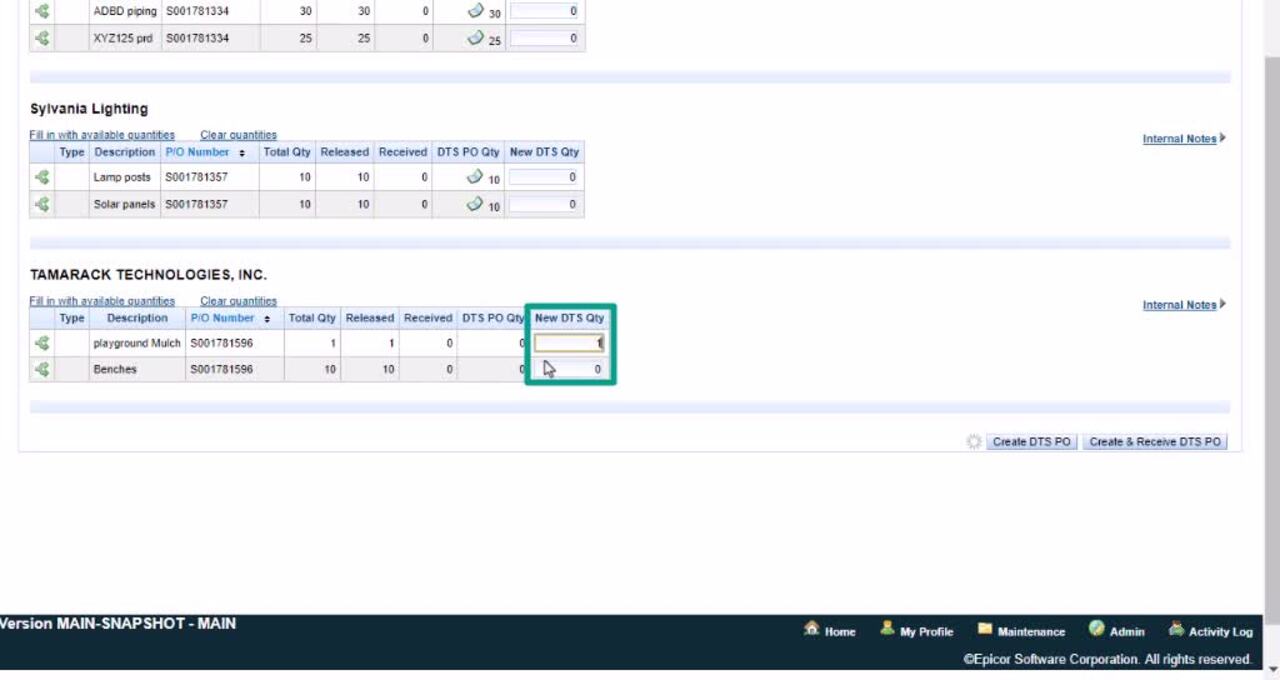This screenshot has width=1280, height=680.
Task: Open the Activity Log in footer
Action: (x=1210, y=630)
